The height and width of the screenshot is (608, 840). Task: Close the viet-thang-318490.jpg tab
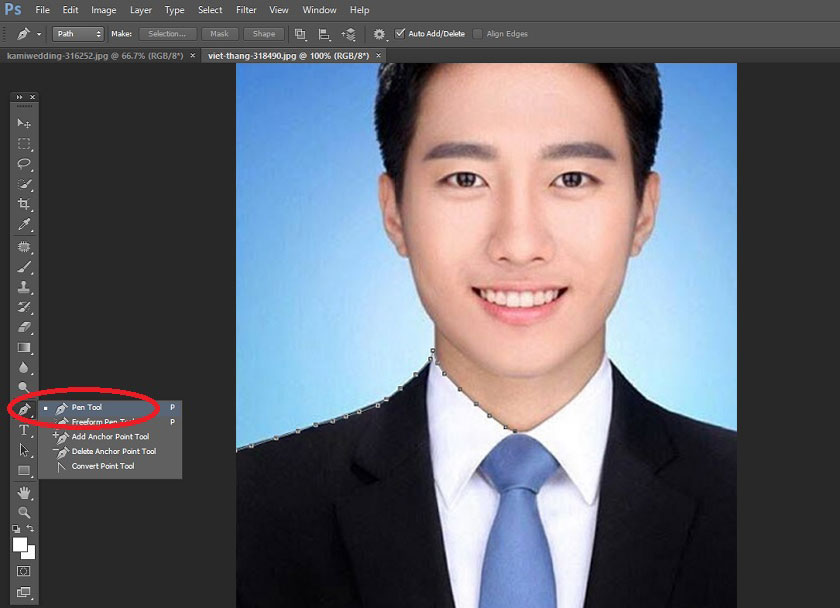[378, 55]
